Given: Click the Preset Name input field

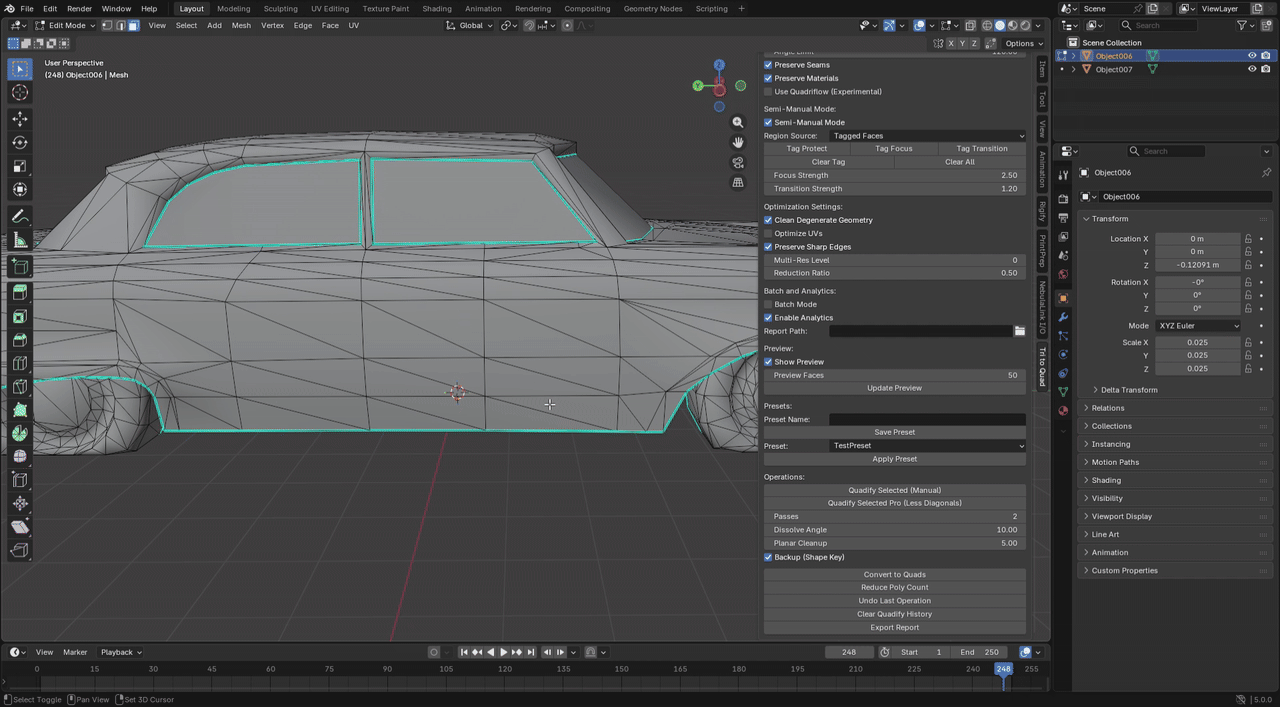Looking at the screenshot, I should point(926,419).
